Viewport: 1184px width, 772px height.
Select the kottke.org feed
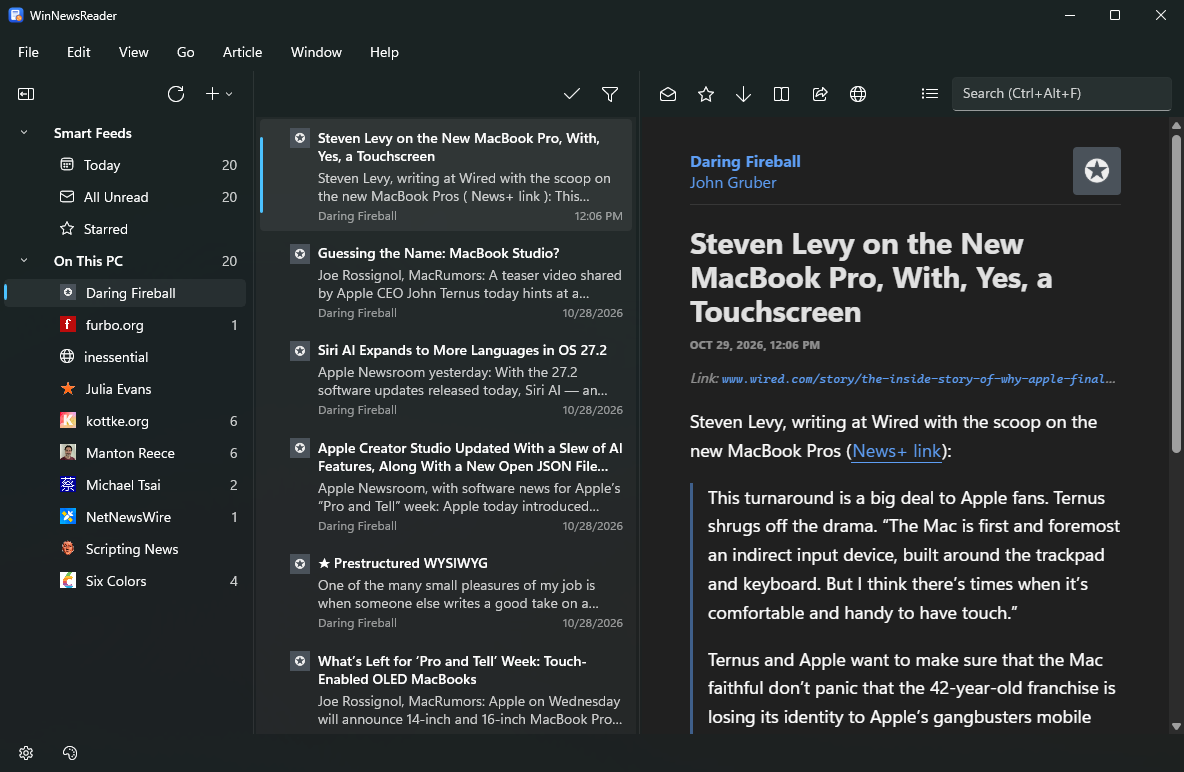125,421
